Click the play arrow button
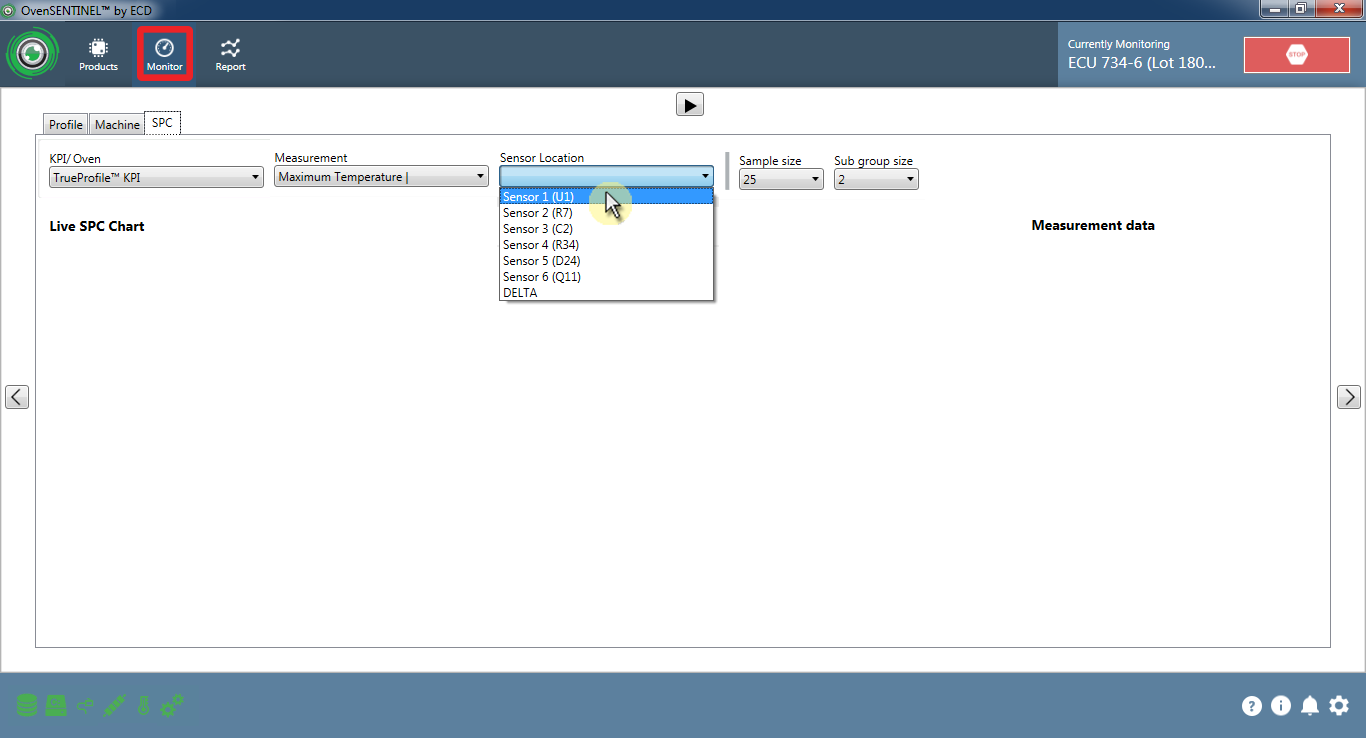1366x738 pixels. tap(690, 104)
